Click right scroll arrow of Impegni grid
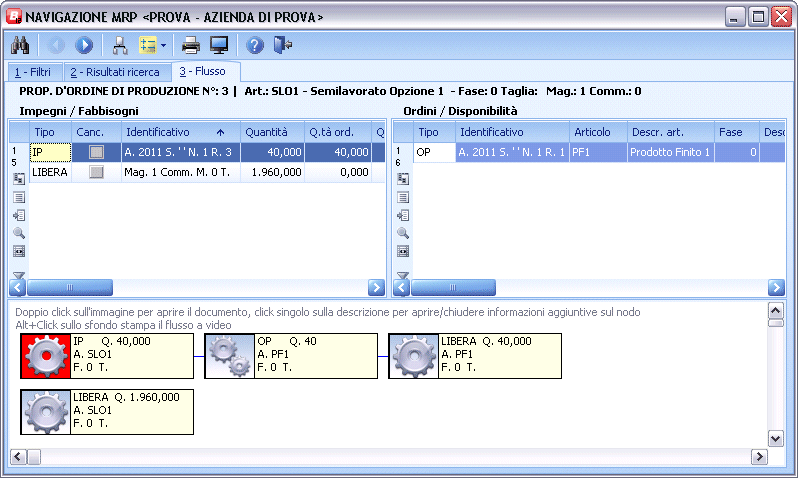 (x=376, y=288)
